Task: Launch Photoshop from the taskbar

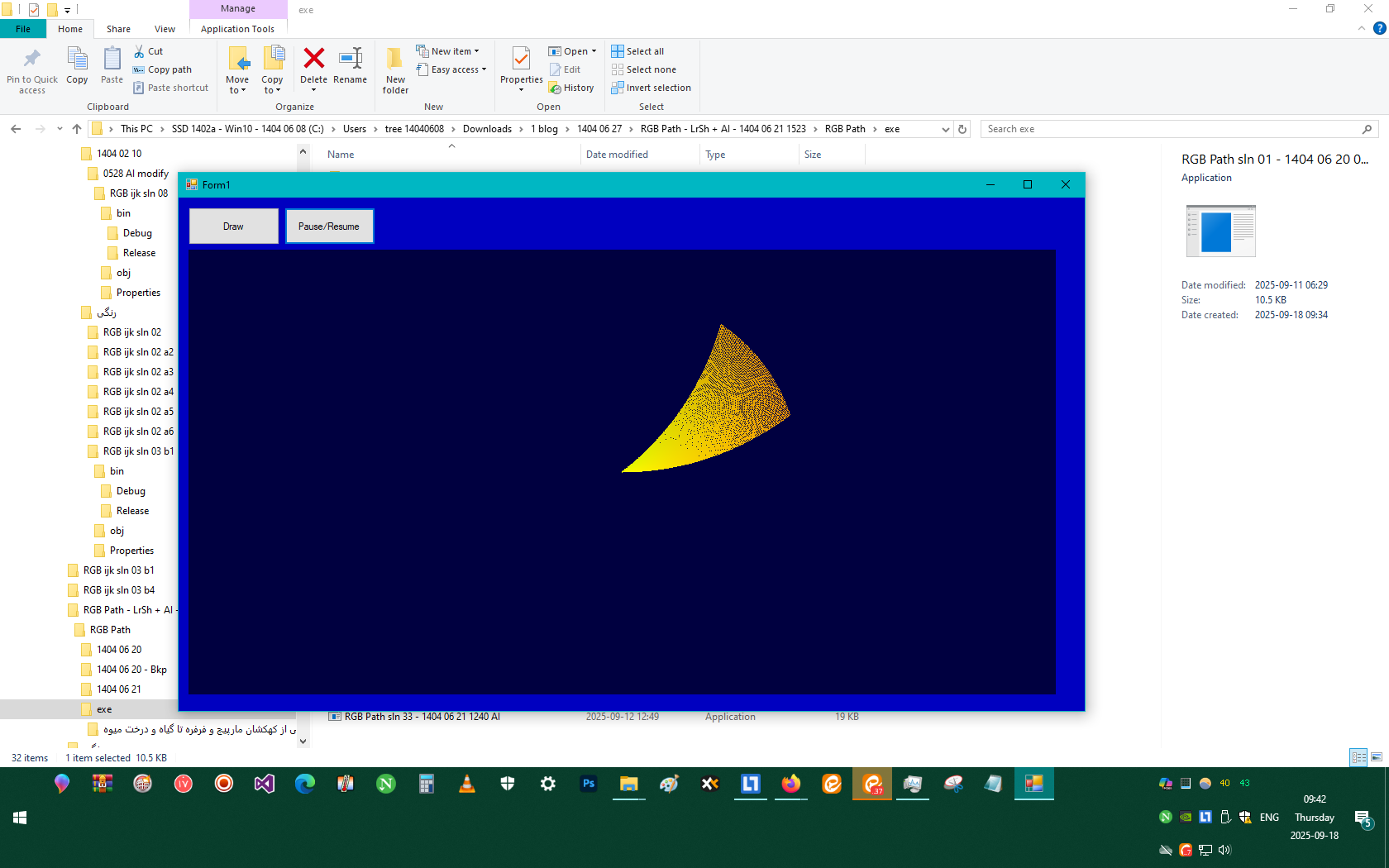Action: (589, 784)
